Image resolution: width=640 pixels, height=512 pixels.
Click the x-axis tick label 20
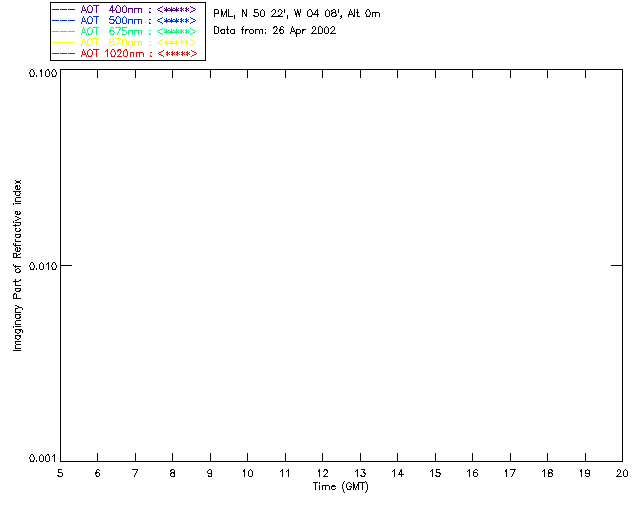point(622,473)
